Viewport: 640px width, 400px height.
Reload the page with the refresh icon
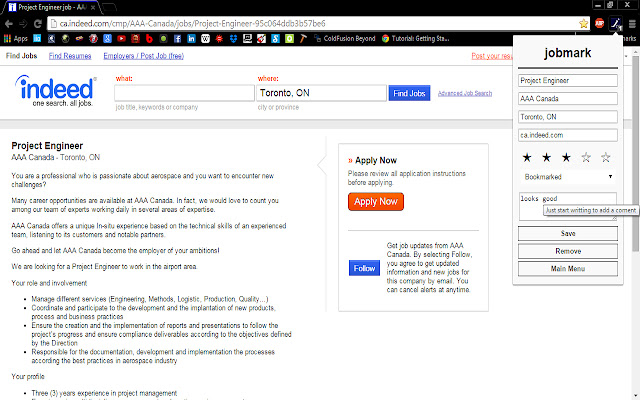click(x=38, y=24)
